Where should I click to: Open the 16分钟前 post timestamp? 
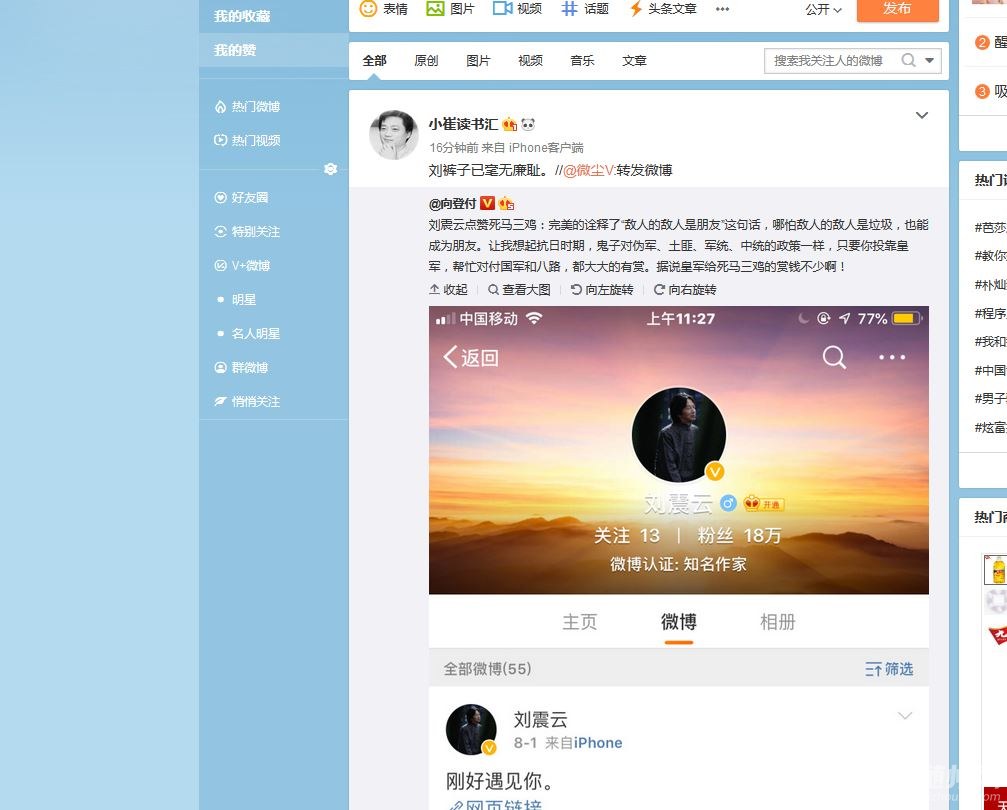(x=454, y=148)
